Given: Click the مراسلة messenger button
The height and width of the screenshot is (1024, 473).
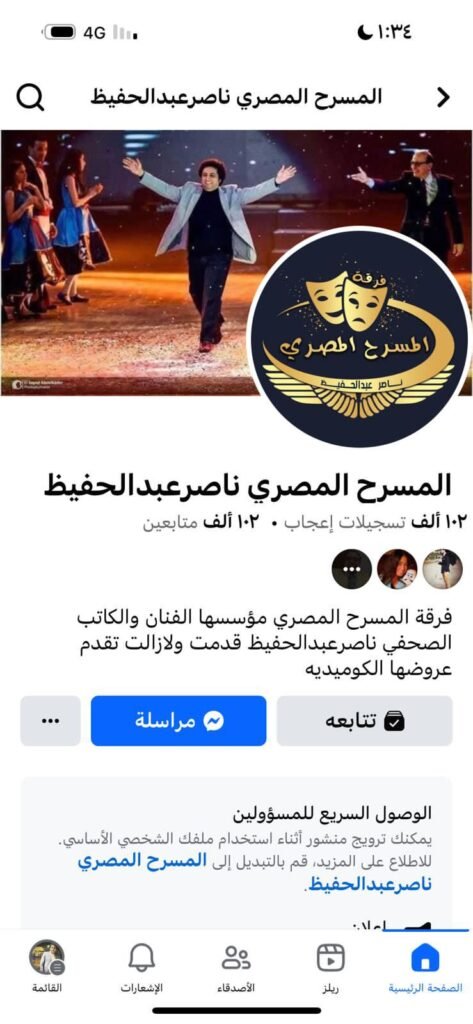Looking at the screenshot, I should (x=178, y=720).
